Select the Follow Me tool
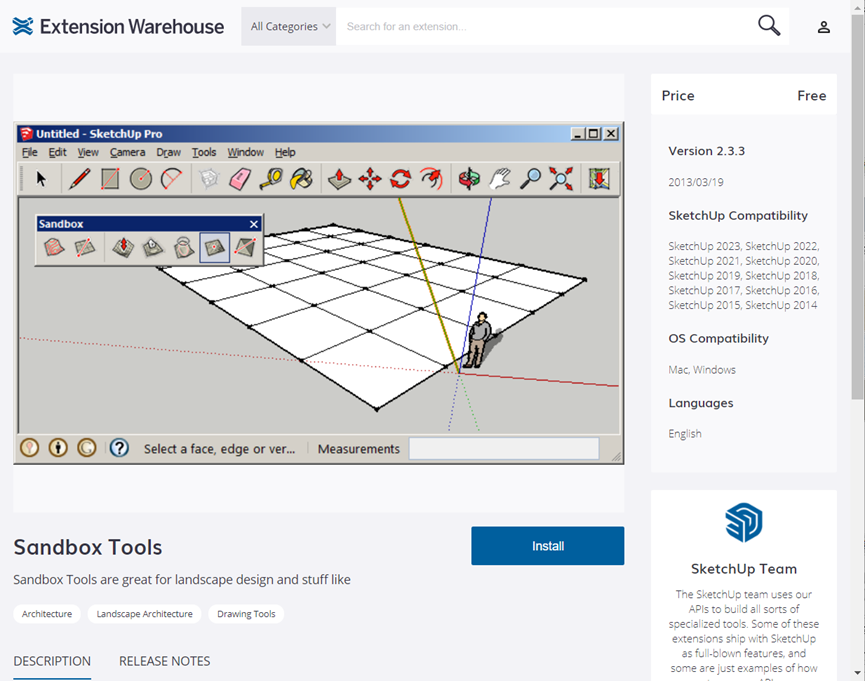865x681 pixels. (x=431, y=179)
